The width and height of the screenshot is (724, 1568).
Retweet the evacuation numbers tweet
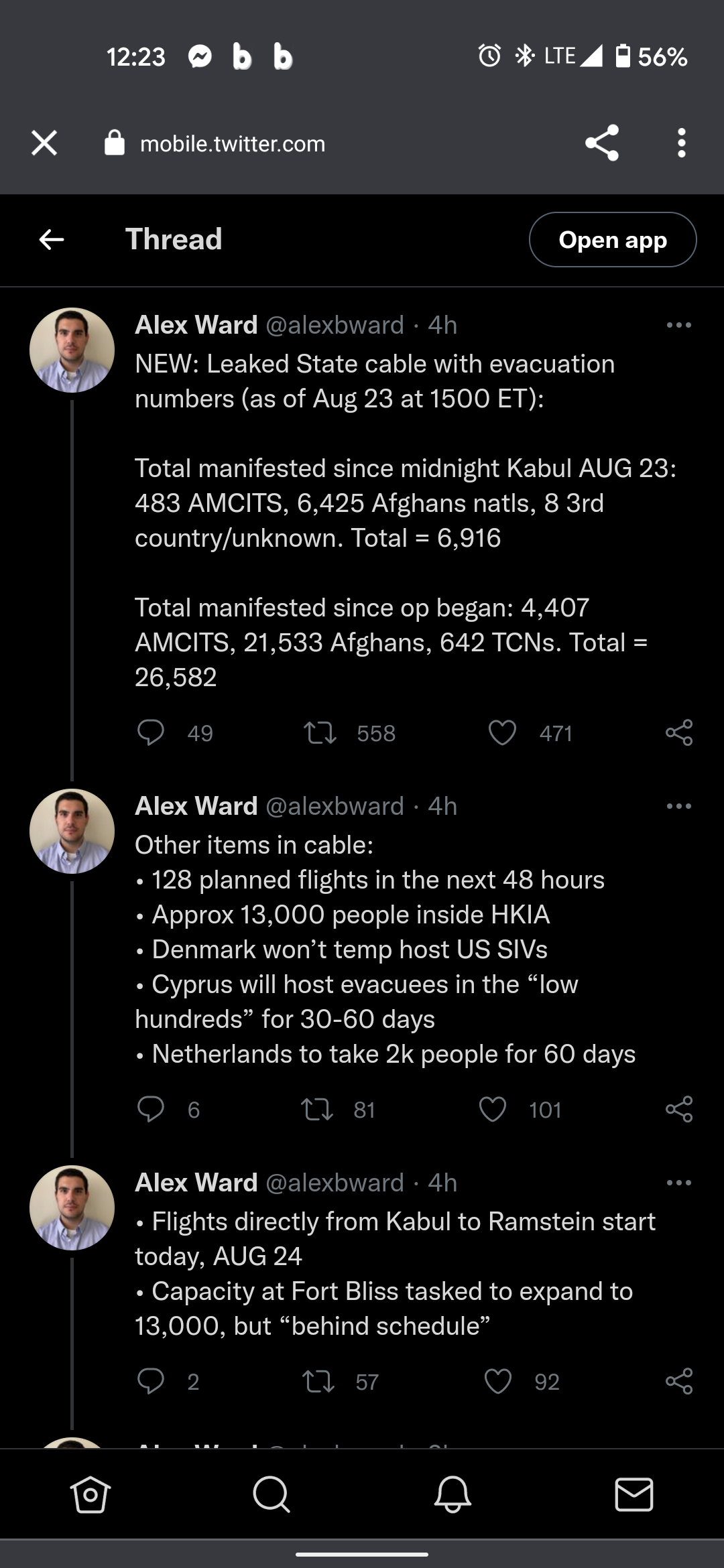point(320,733)
